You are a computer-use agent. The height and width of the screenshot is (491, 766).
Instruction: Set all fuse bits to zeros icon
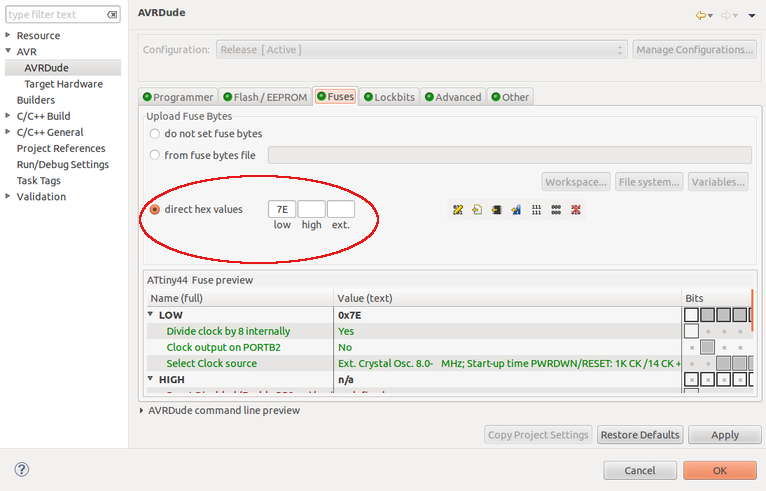tap(555, 210)
